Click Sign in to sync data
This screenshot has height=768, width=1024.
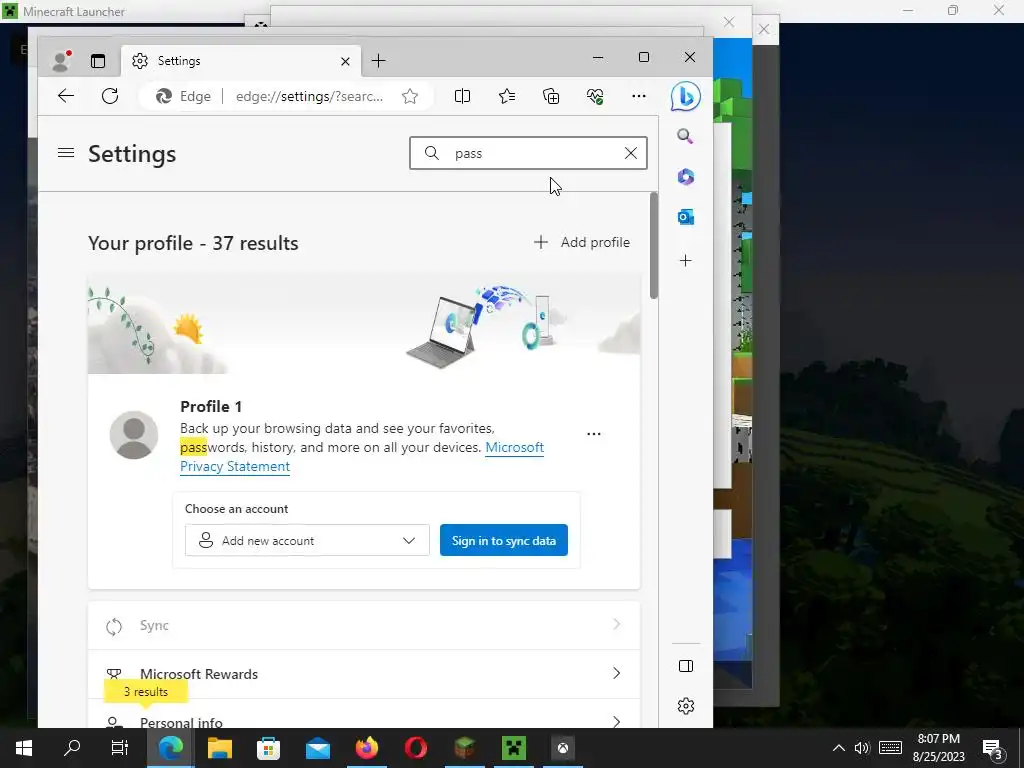(504, 540)
